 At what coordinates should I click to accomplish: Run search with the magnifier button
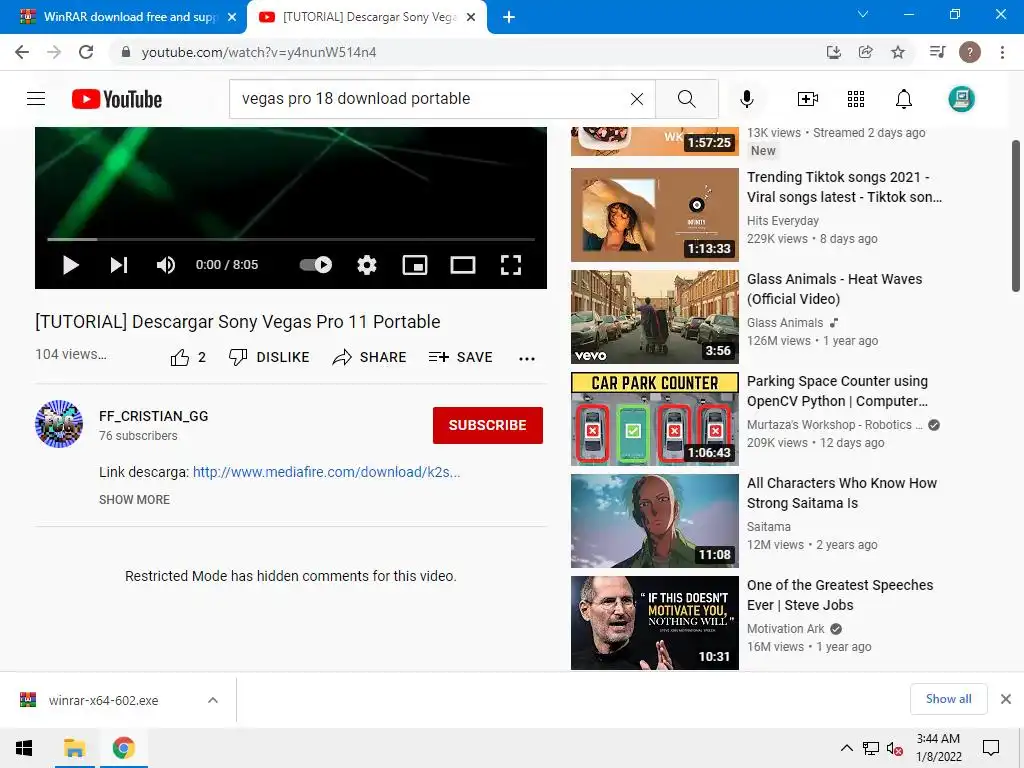pos(686,99)
